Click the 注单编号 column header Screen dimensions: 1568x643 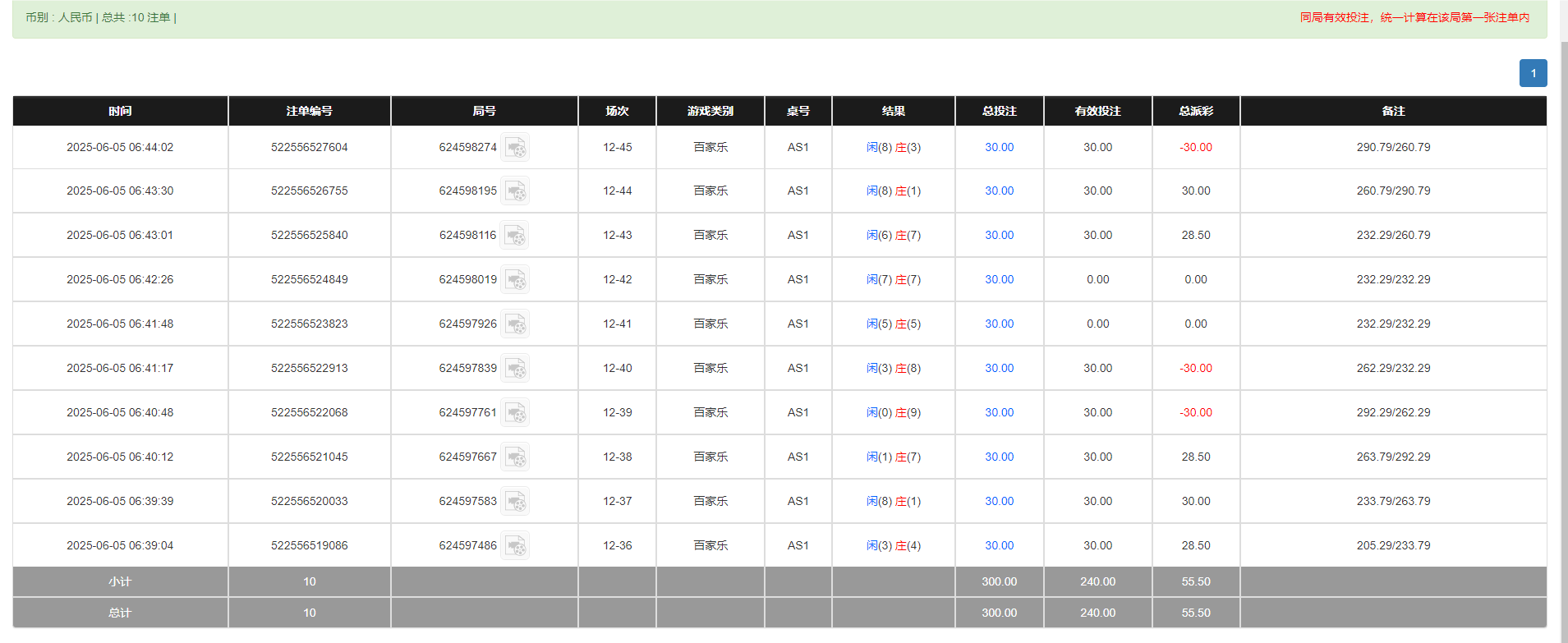(309, 111)
